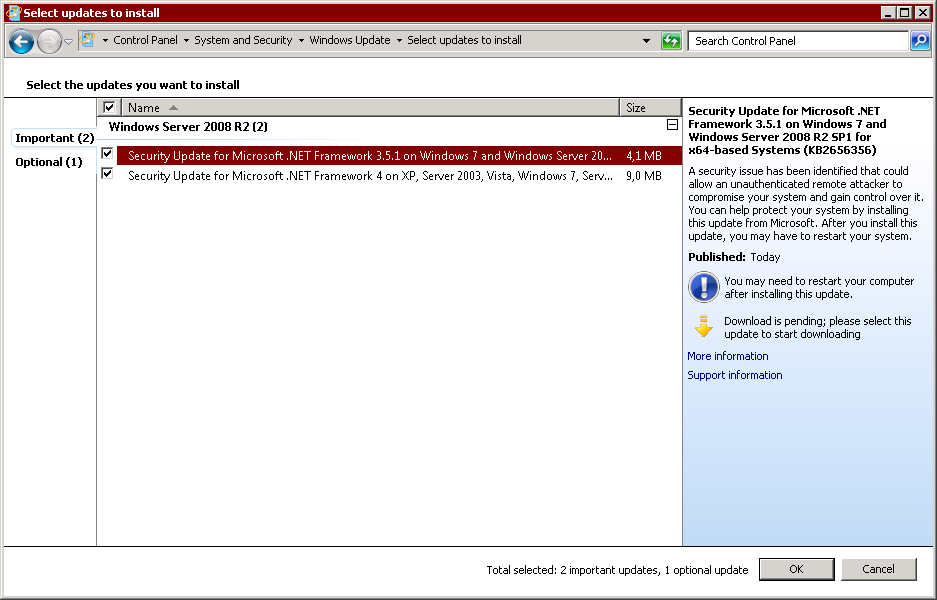Image resolution: width=937 pixels, height=600 pixels.
Task: Click the blue restart warning icon
Action: tap(703, 287)
